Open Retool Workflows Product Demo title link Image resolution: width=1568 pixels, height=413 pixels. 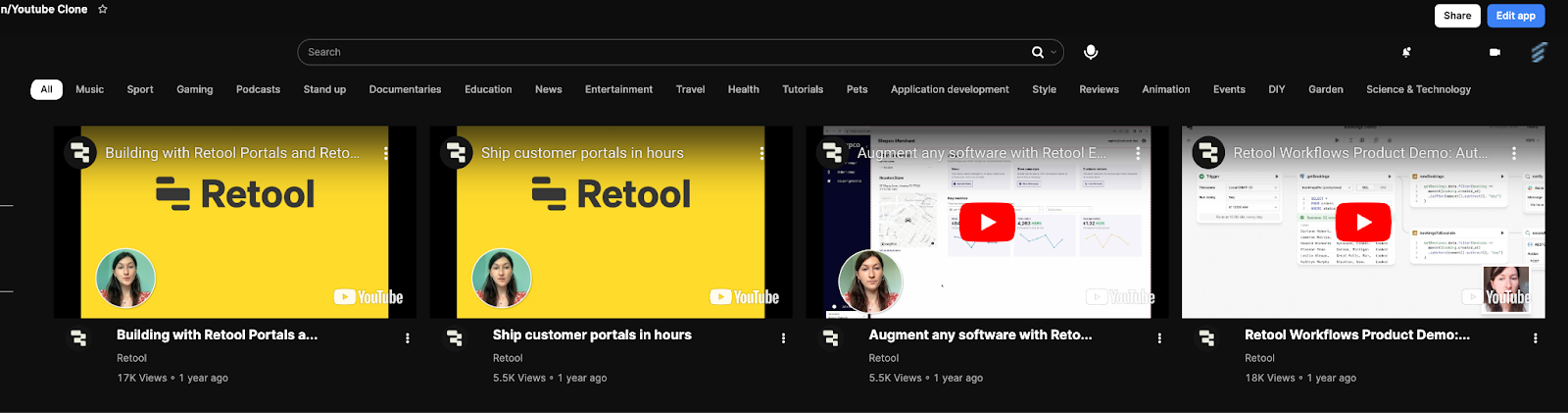click(1357, 335)
